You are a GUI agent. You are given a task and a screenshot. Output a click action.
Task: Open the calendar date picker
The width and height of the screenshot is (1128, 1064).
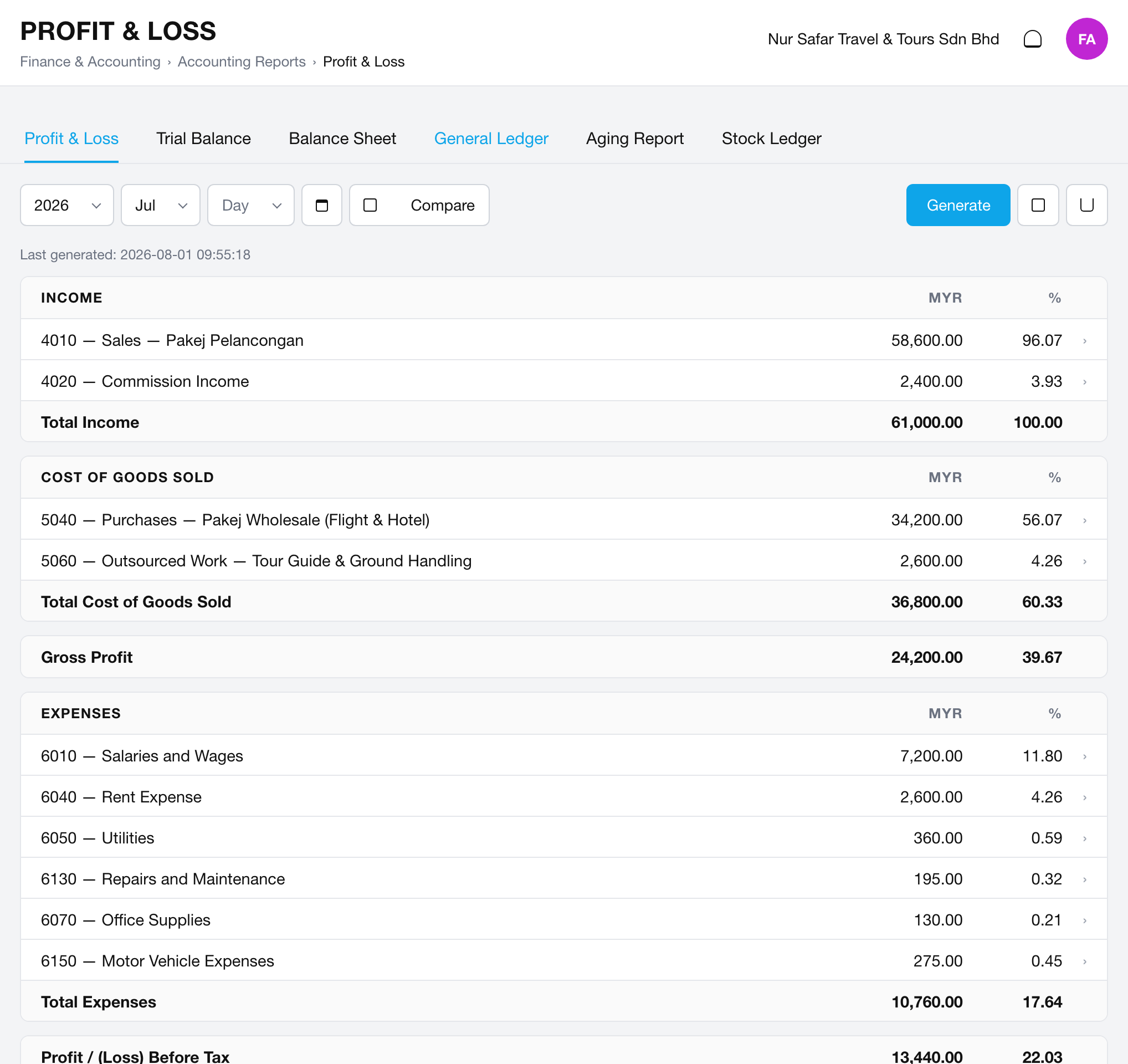pyautogui.click(x=322, y=205)
